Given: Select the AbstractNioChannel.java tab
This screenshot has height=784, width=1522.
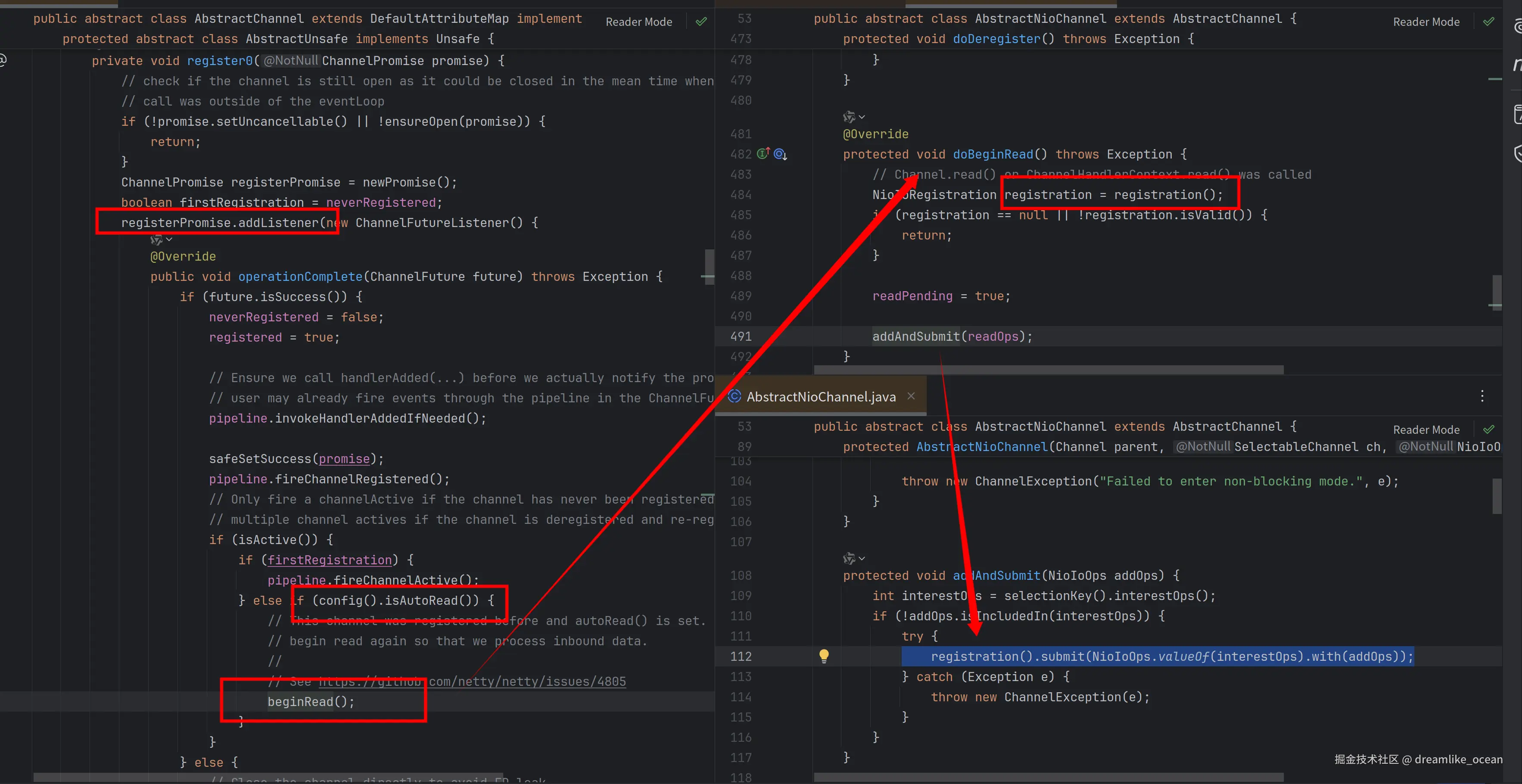Looking at the screenshot, I should click(820, 396).
